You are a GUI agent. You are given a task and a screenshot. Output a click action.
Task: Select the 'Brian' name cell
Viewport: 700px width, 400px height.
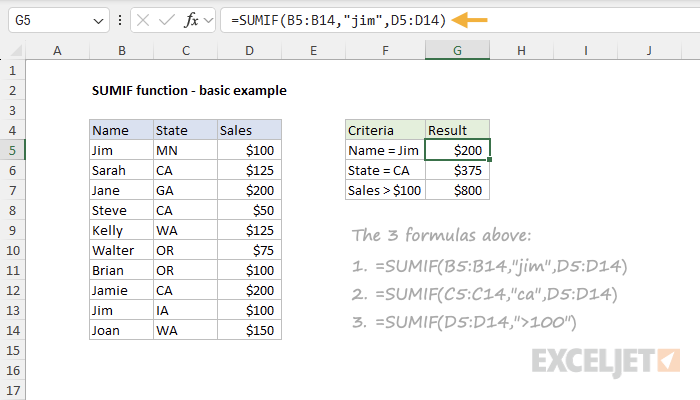tap(121, 271)
